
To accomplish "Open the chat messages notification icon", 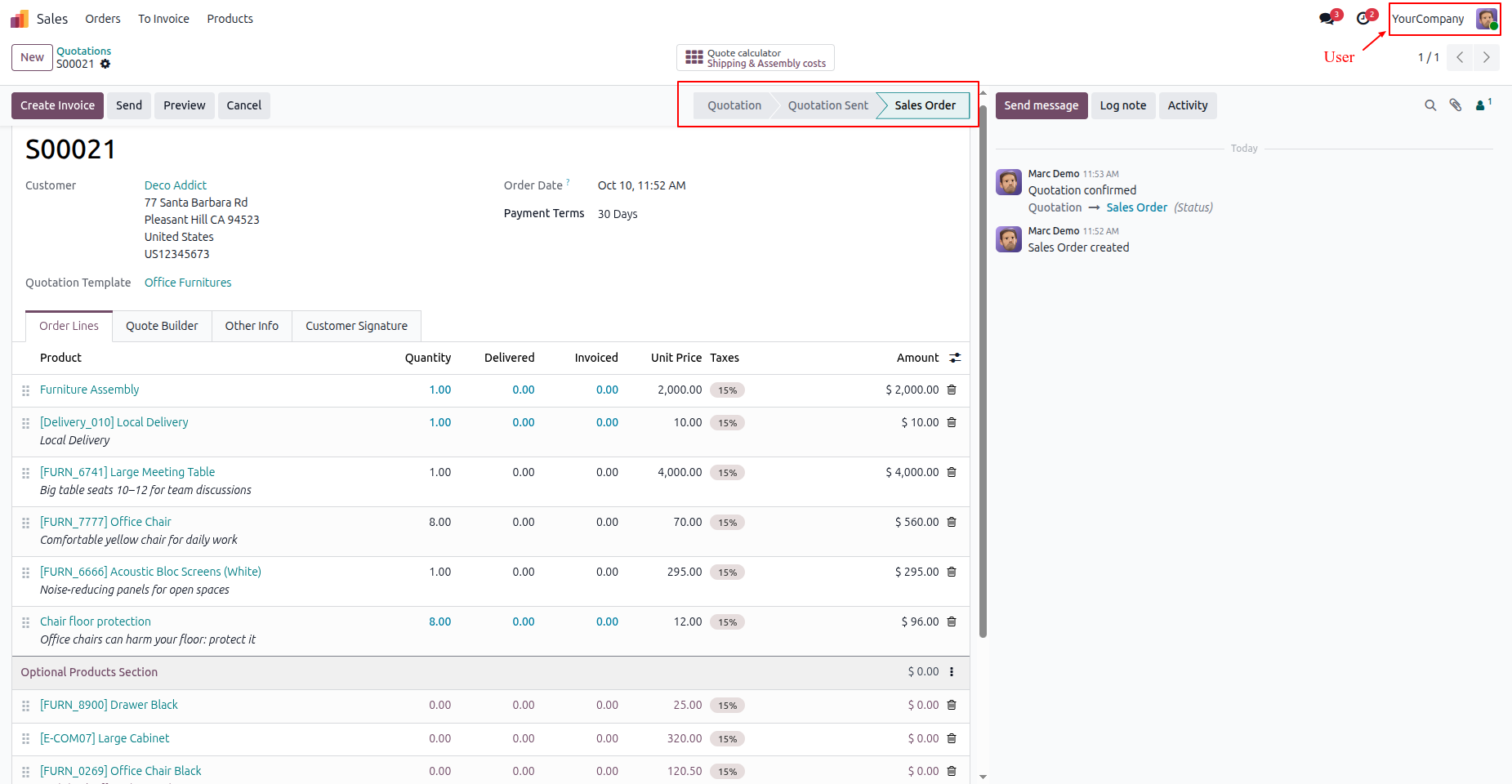I will [1328, 18].
